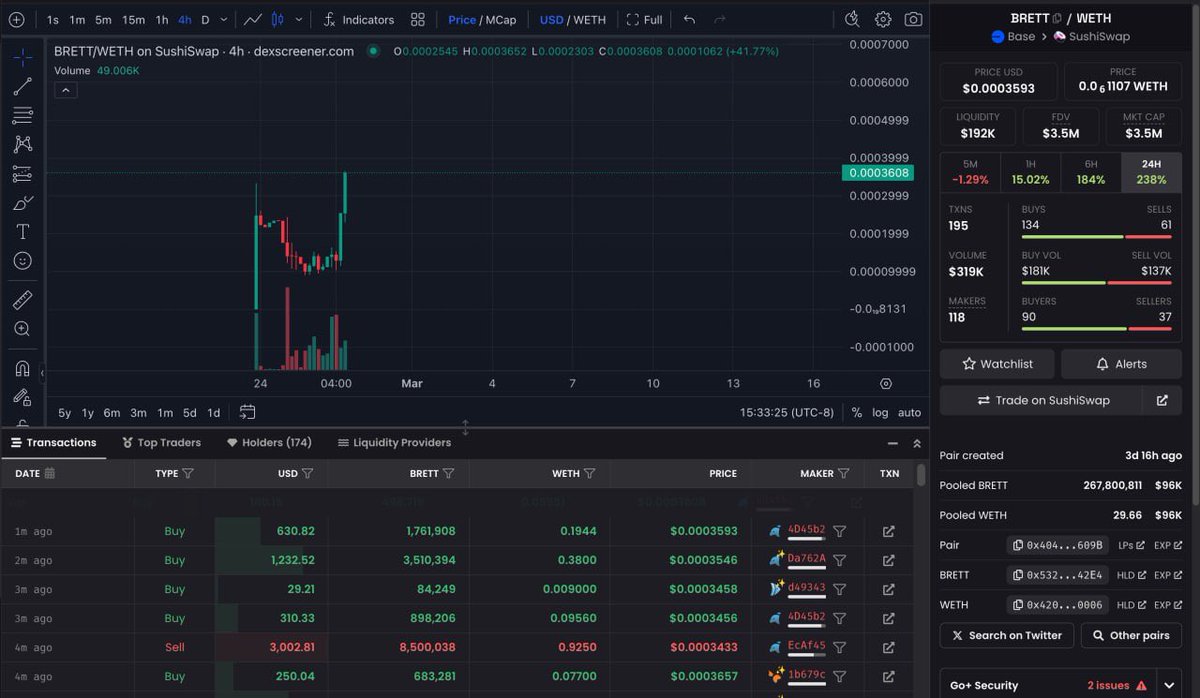1200x698 pixels.
Task: Switch chart interval to 1s
Action: pos(53,19)
